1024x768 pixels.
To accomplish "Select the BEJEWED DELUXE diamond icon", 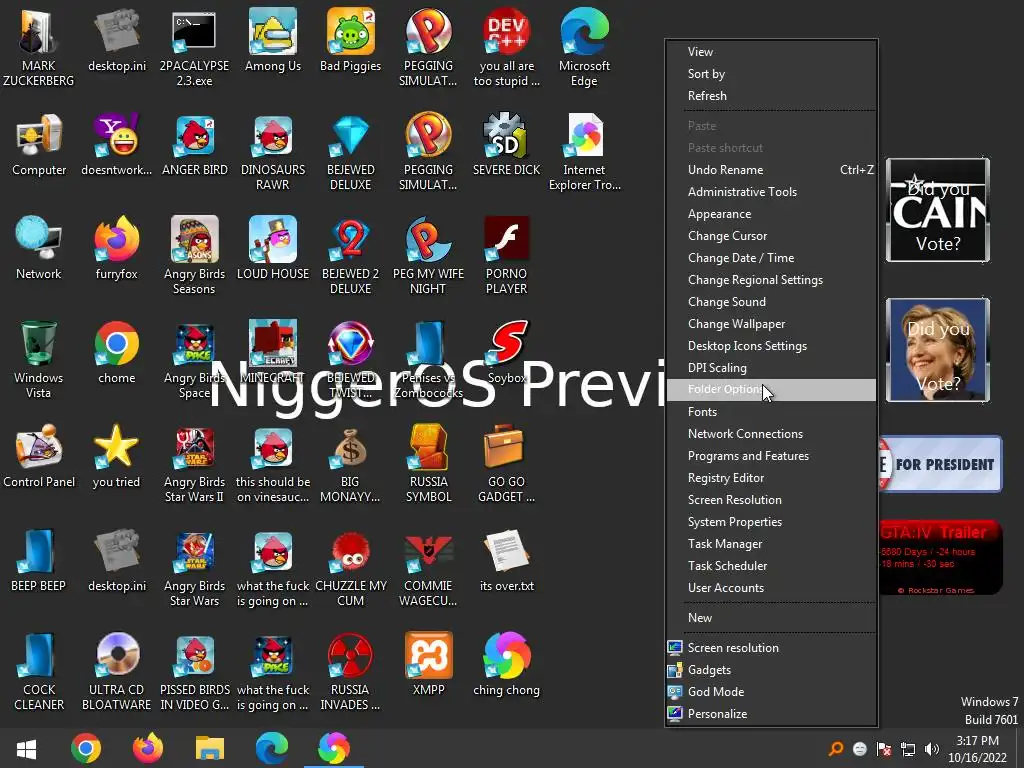I will (x=351, y=150).
